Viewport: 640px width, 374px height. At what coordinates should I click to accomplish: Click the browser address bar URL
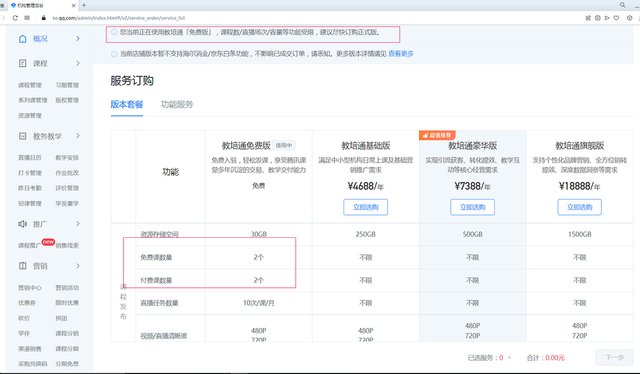click(119, 18)
